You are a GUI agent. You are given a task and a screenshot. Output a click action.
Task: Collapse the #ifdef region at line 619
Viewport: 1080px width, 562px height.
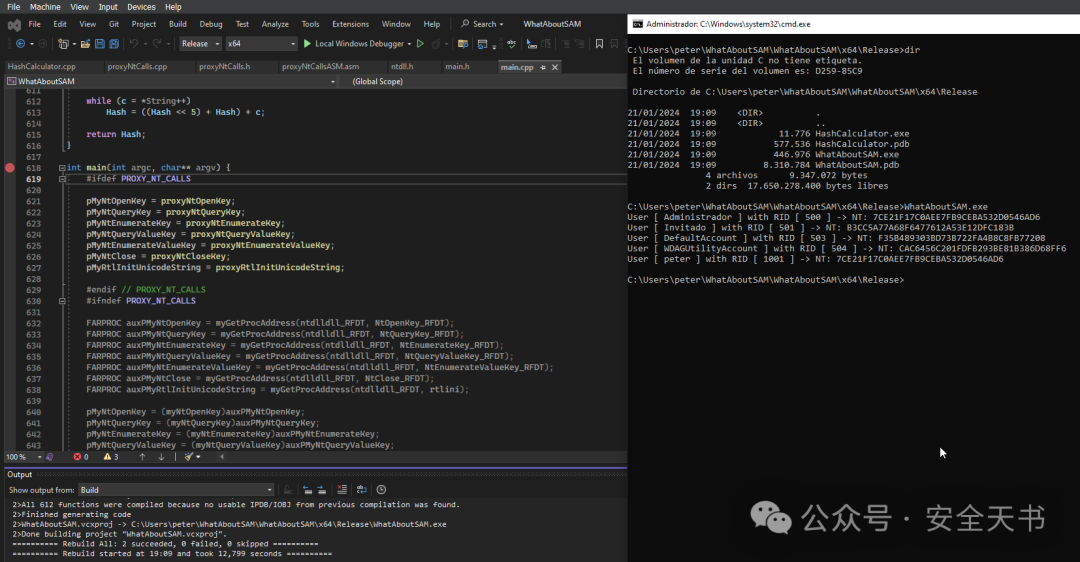(62, 178)
